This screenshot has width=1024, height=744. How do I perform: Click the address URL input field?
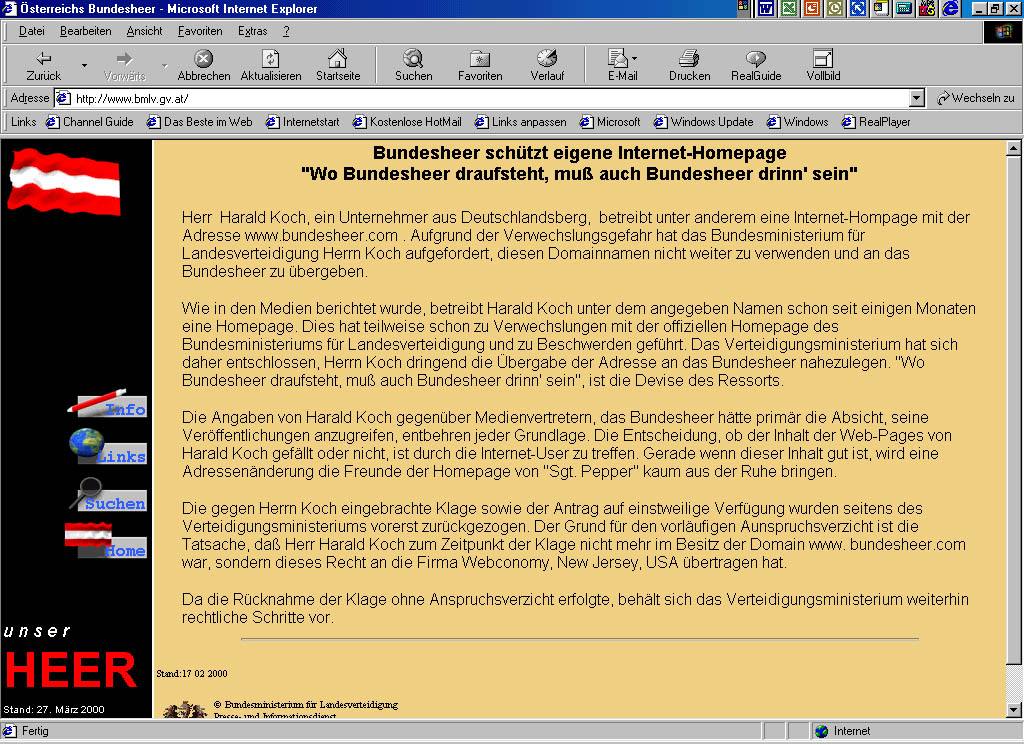click(490, 98)
